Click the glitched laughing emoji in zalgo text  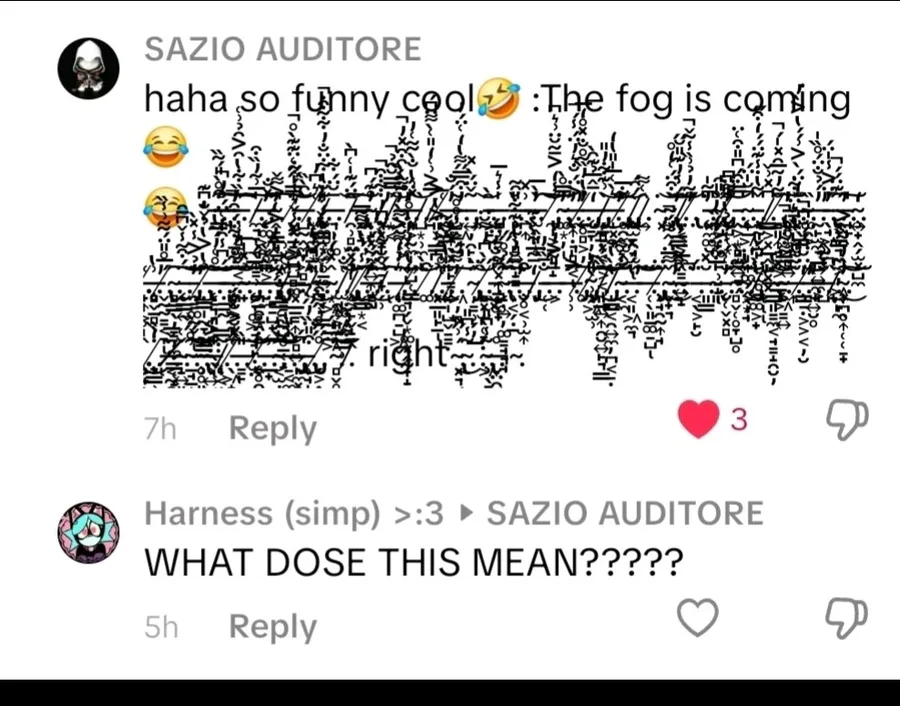pyautogui.click(x=164, y=207)
